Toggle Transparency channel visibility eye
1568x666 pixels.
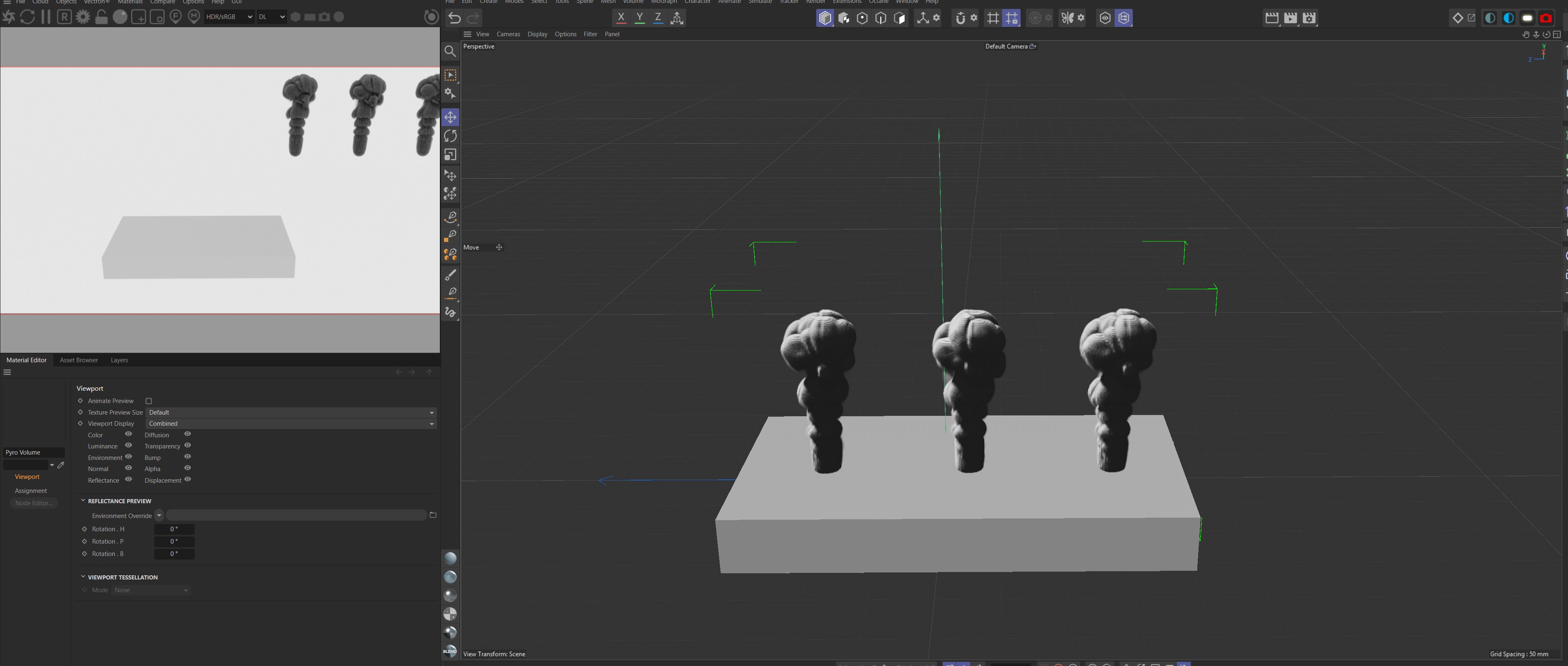187,446
